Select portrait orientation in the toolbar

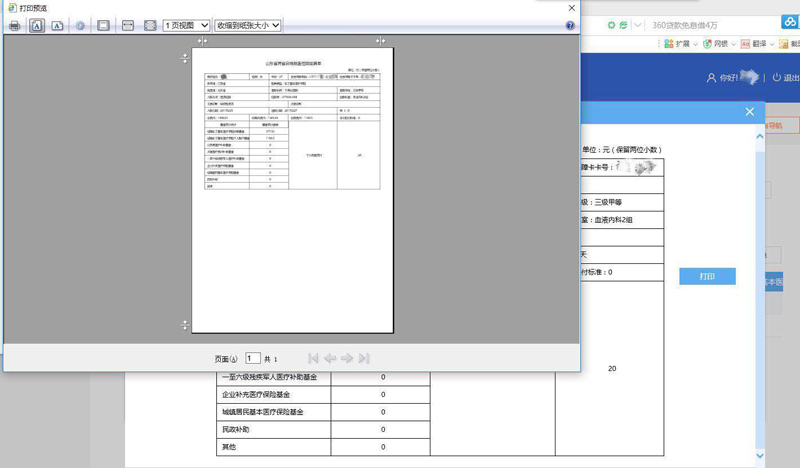tap(37, 25)
